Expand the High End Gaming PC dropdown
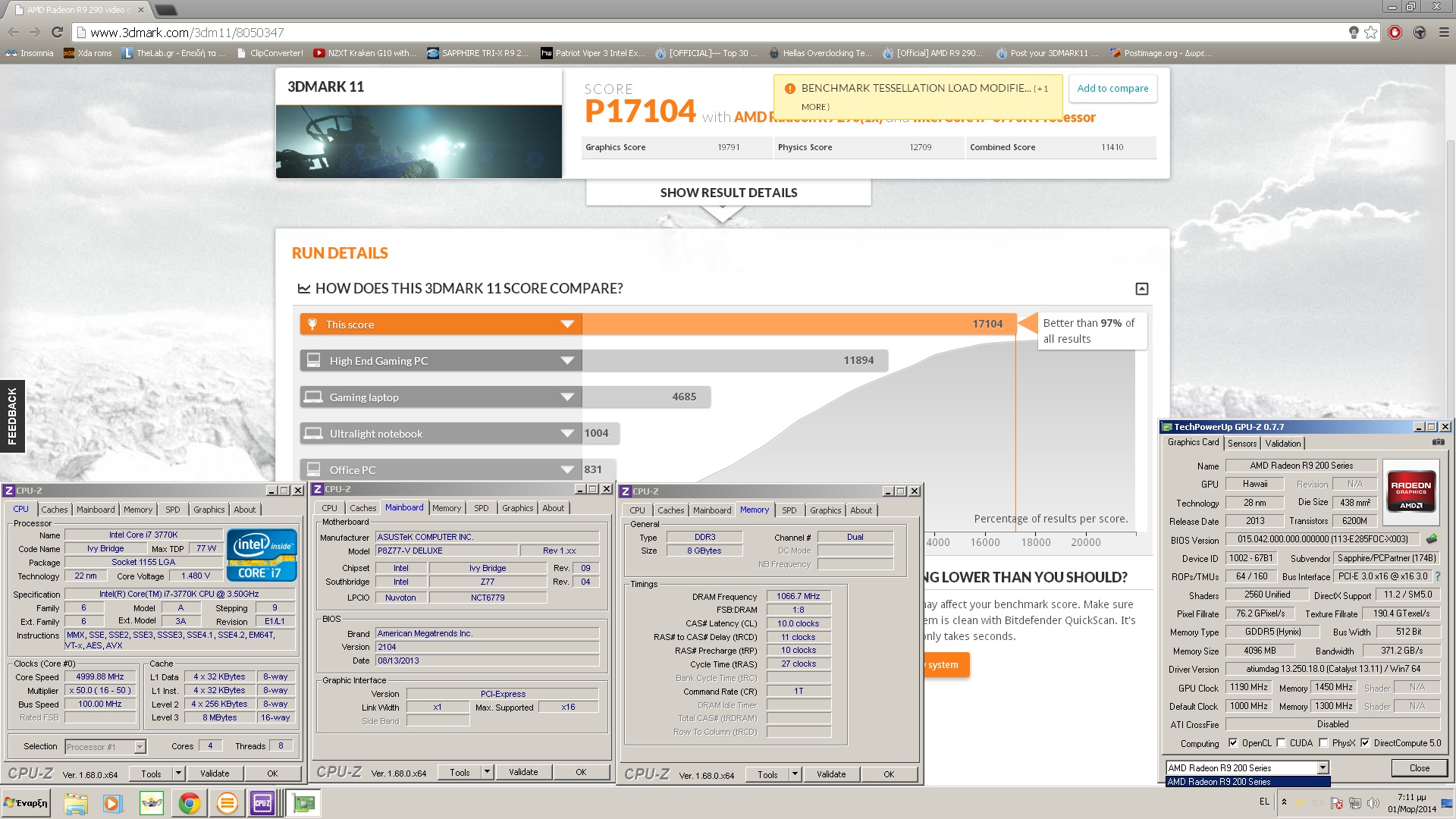 click(566, 361)
